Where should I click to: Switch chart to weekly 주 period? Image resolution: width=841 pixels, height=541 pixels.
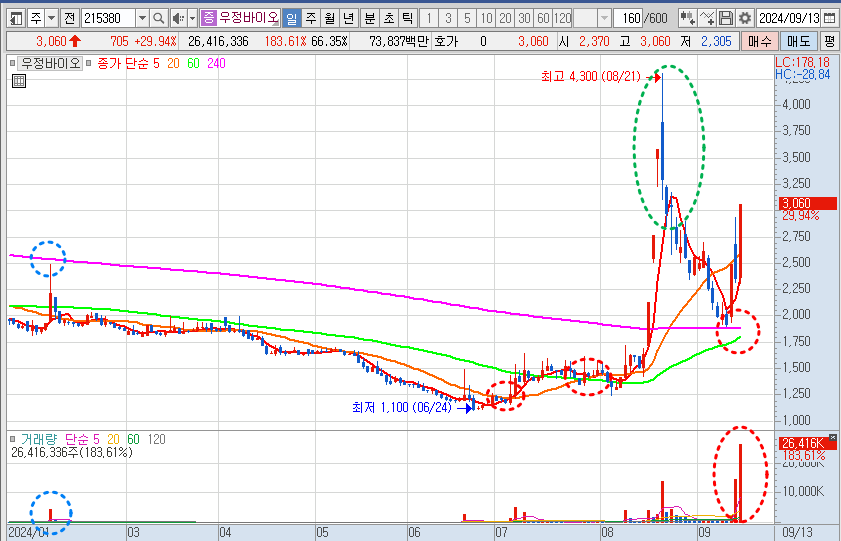coord(311,19)
